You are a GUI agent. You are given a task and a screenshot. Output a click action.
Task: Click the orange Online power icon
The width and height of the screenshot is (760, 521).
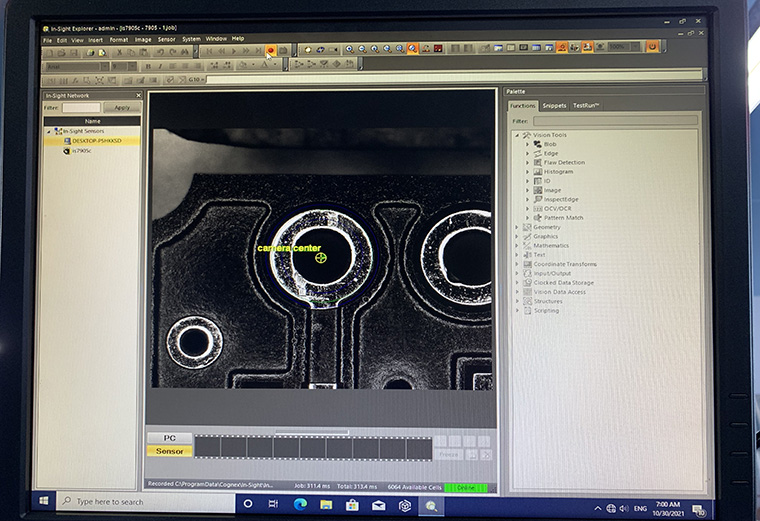(x=652, y=47)
